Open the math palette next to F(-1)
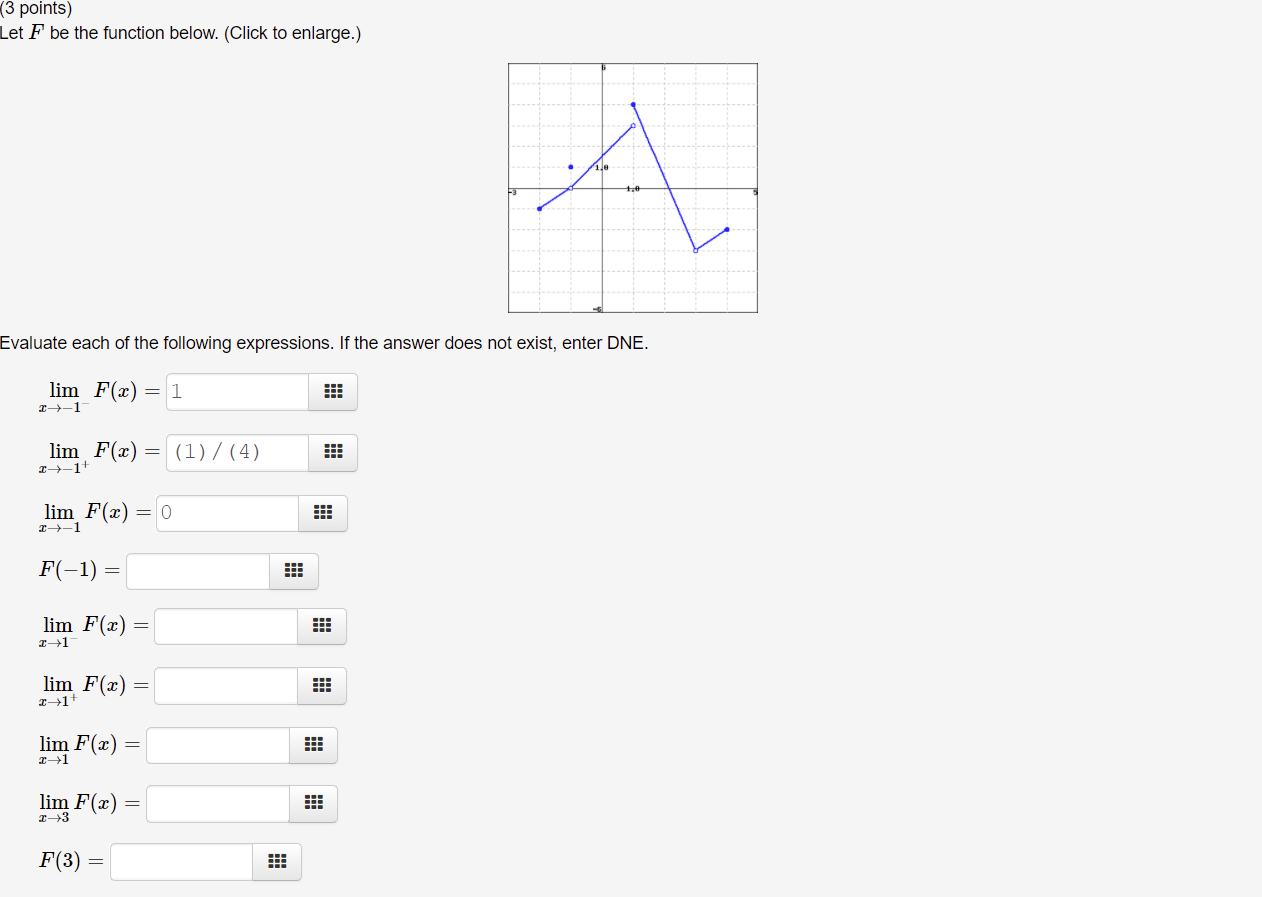 293,571
